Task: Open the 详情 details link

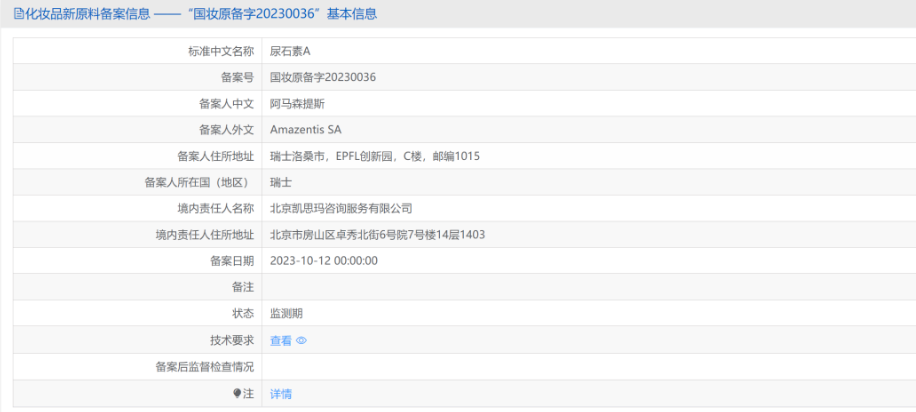Action: pos(281,394)
